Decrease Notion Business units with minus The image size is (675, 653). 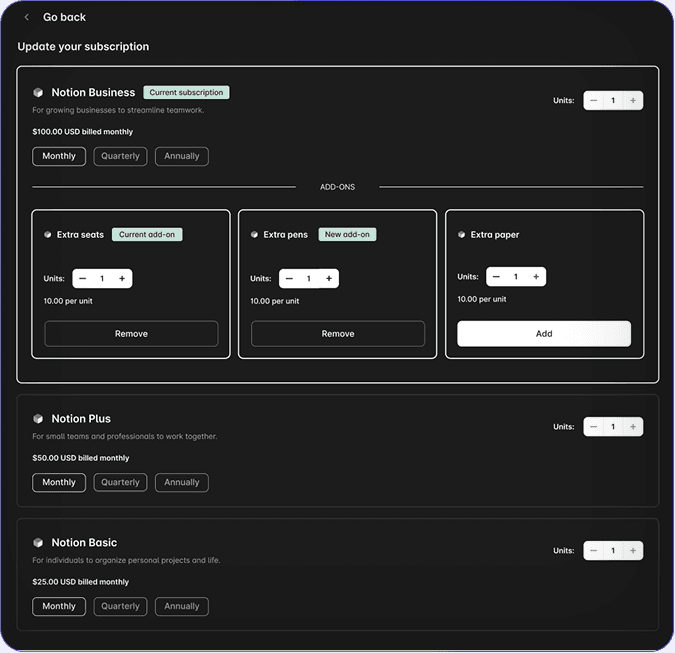click(x=594, y=101)
